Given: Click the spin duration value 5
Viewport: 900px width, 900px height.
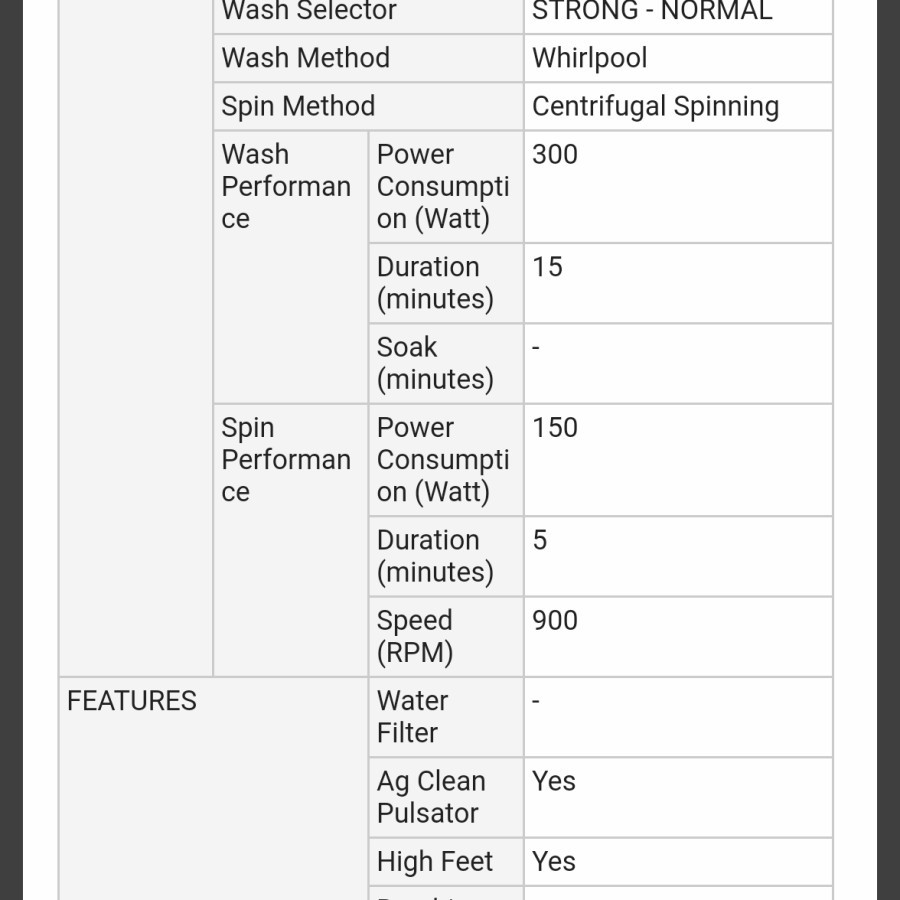Looking at the screenshot, I should pyautogui.click(x=540, y=540).
